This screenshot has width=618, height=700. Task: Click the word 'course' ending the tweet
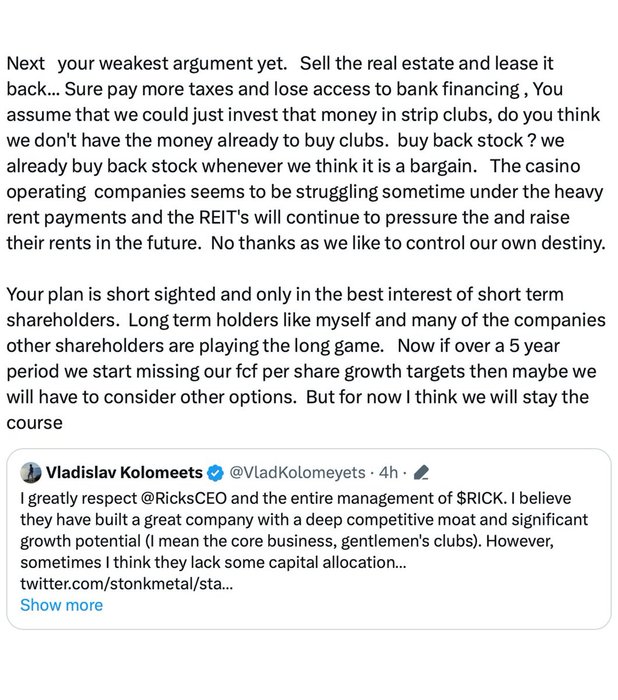34,423
